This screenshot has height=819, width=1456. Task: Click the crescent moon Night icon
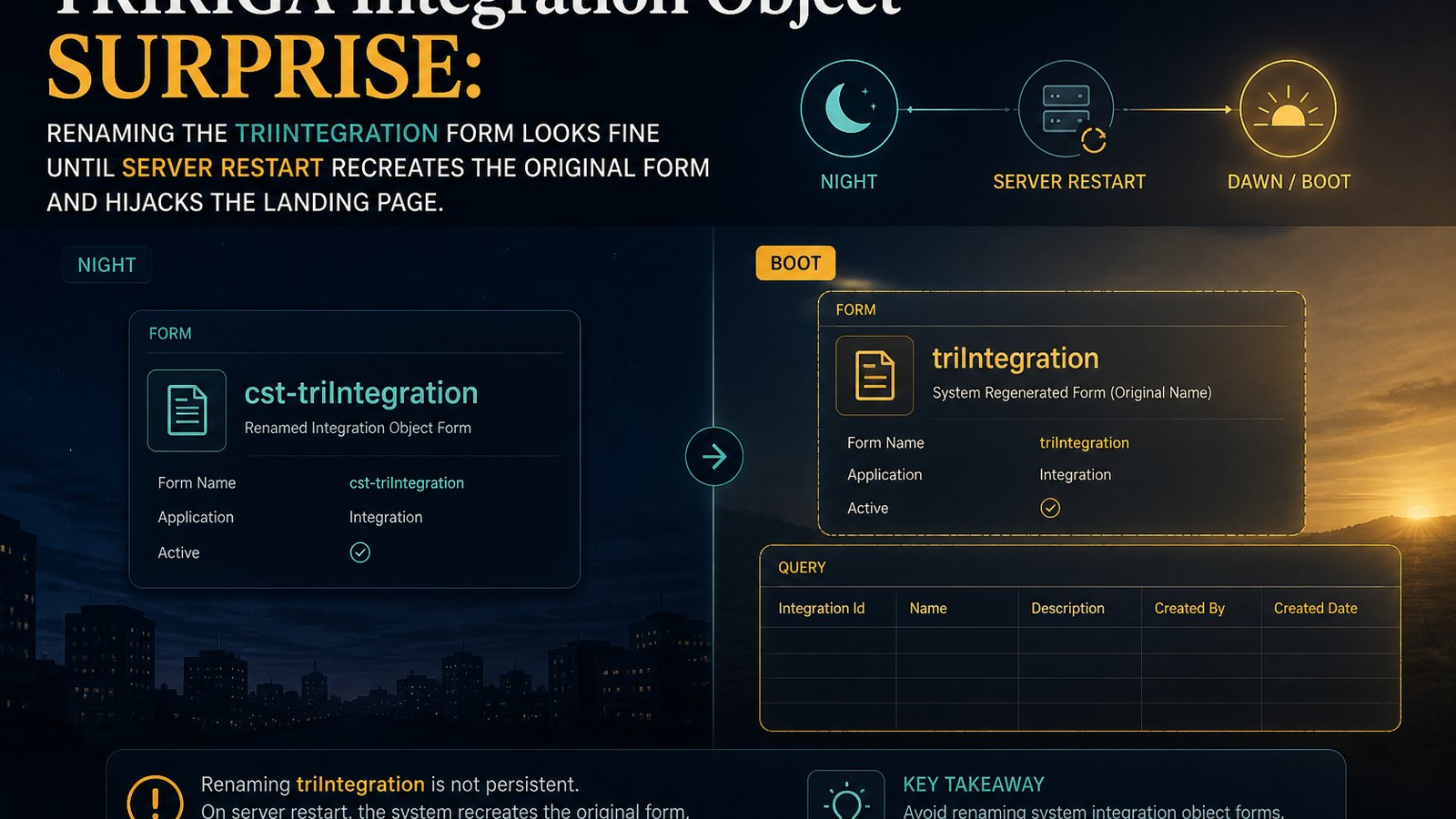click(849, 109)
